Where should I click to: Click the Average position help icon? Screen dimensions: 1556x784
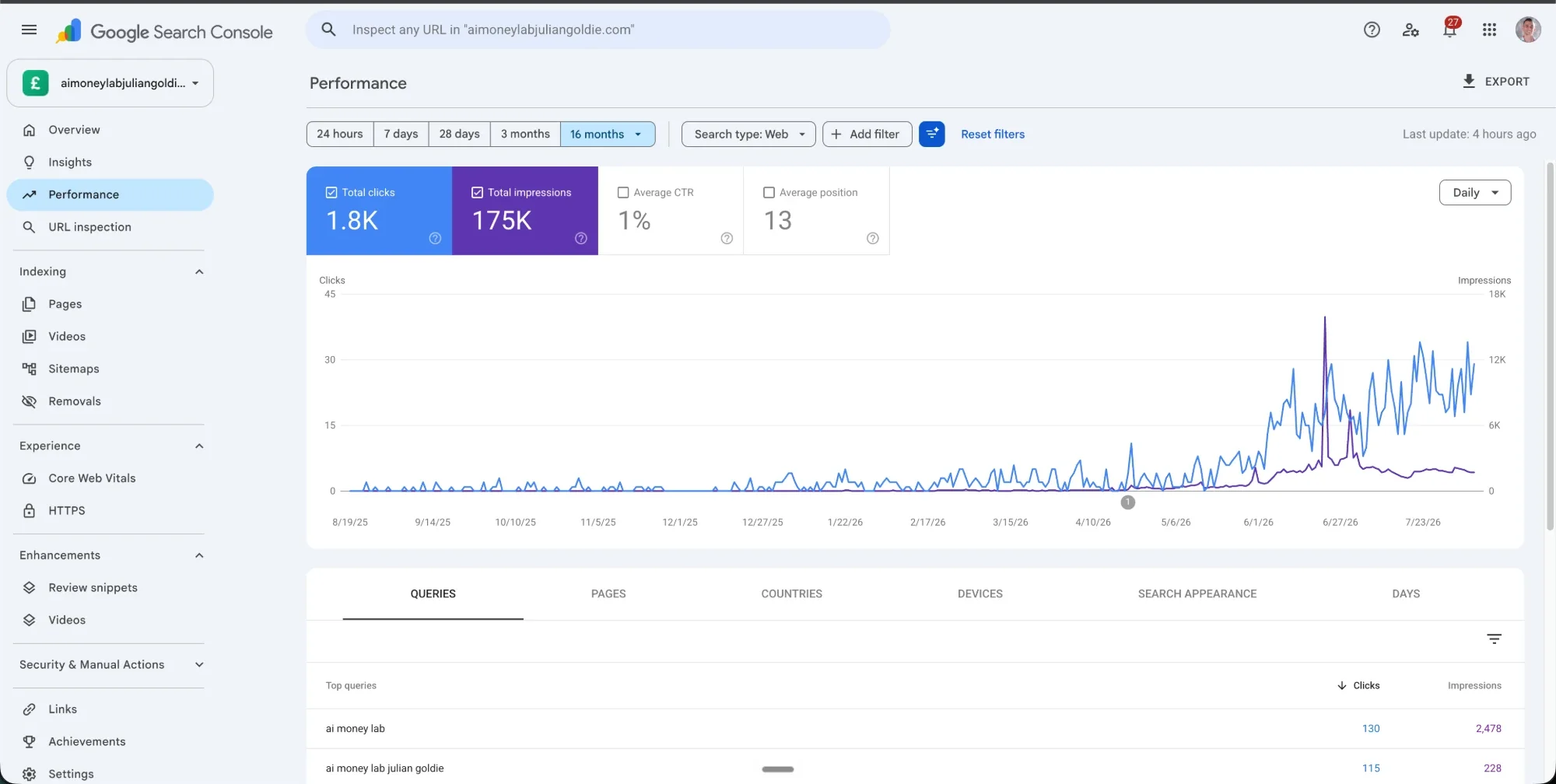coord(873,238)
